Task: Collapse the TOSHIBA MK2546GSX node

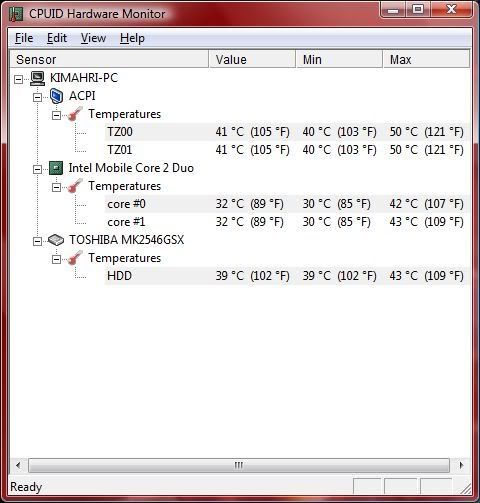Action: tap(37, 241)
